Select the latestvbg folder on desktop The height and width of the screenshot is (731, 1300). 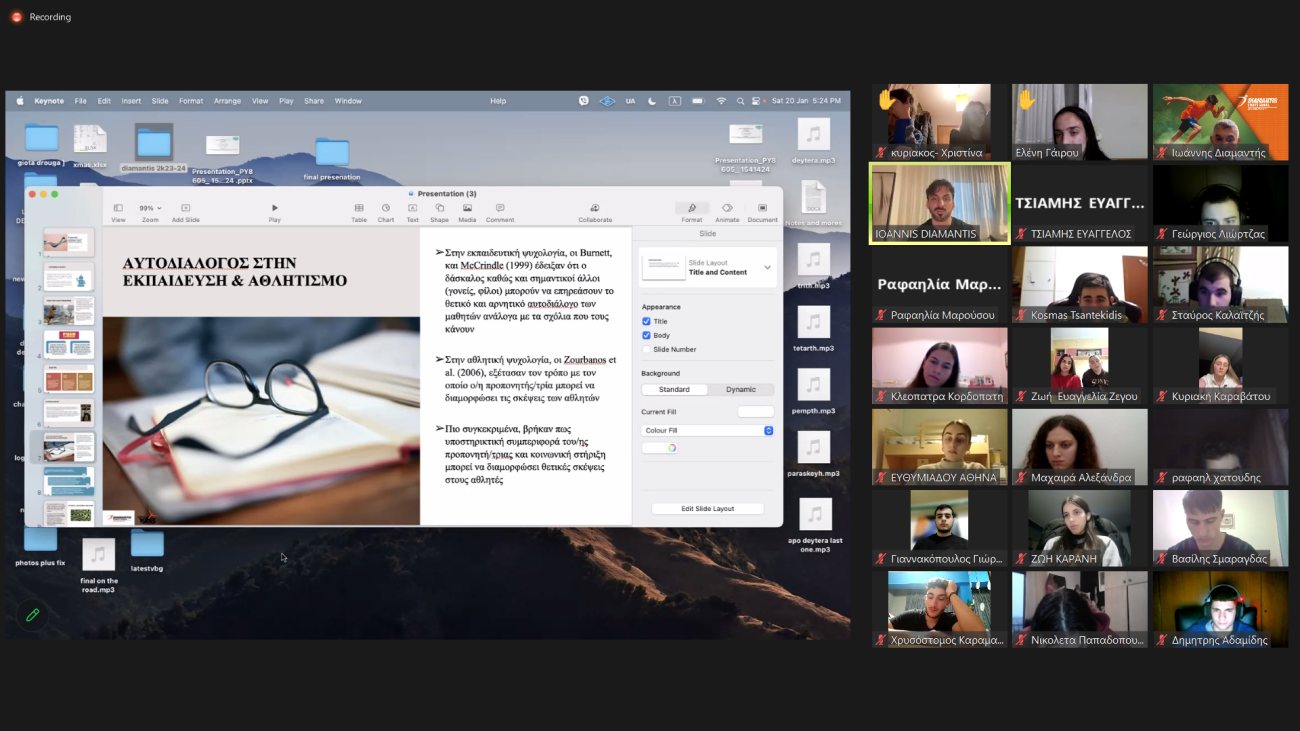tap(147, 550)
